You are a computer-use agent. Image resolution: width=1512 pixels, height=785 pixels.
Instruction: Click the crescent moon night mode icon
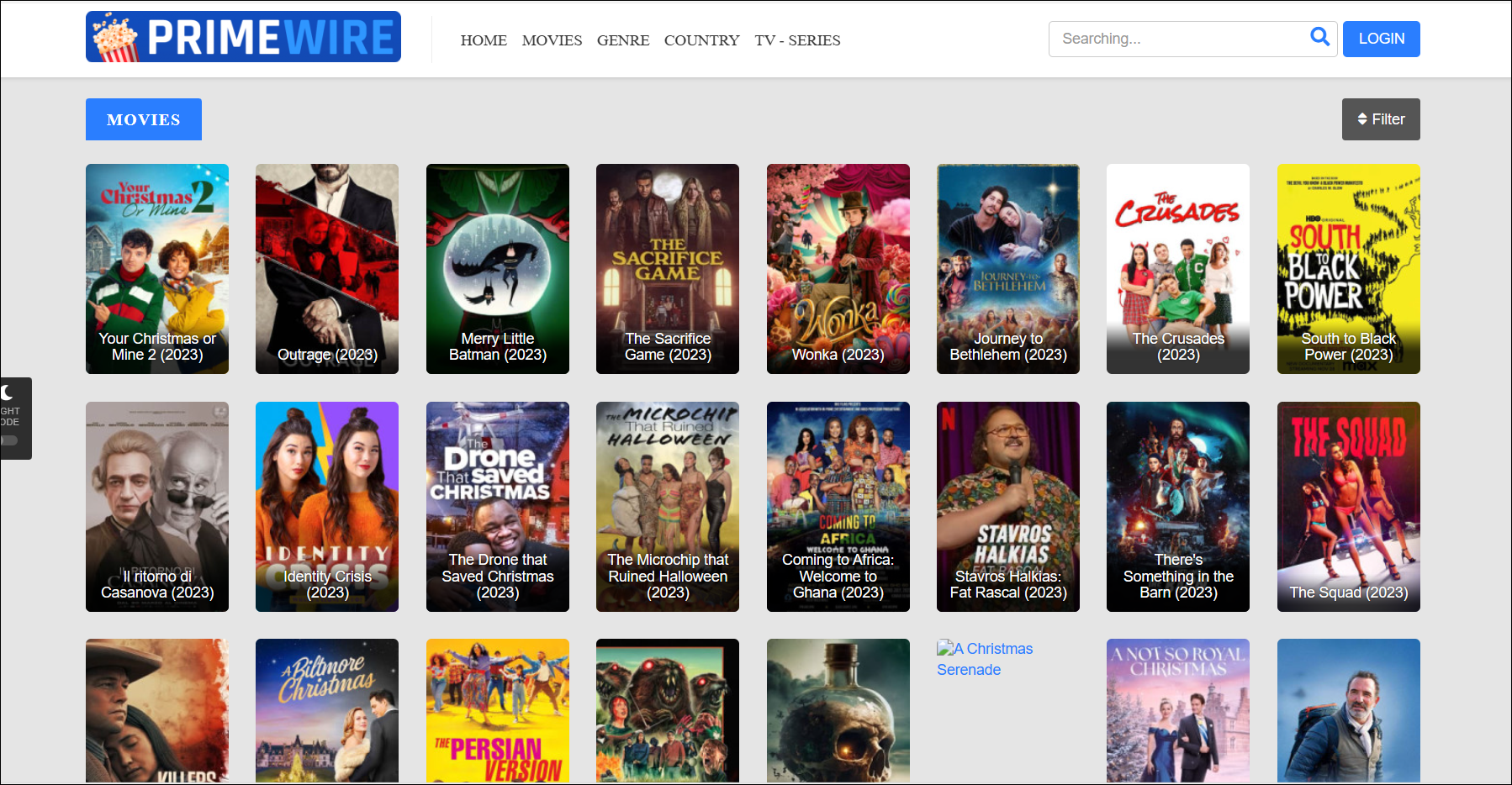tap(8, 392)
